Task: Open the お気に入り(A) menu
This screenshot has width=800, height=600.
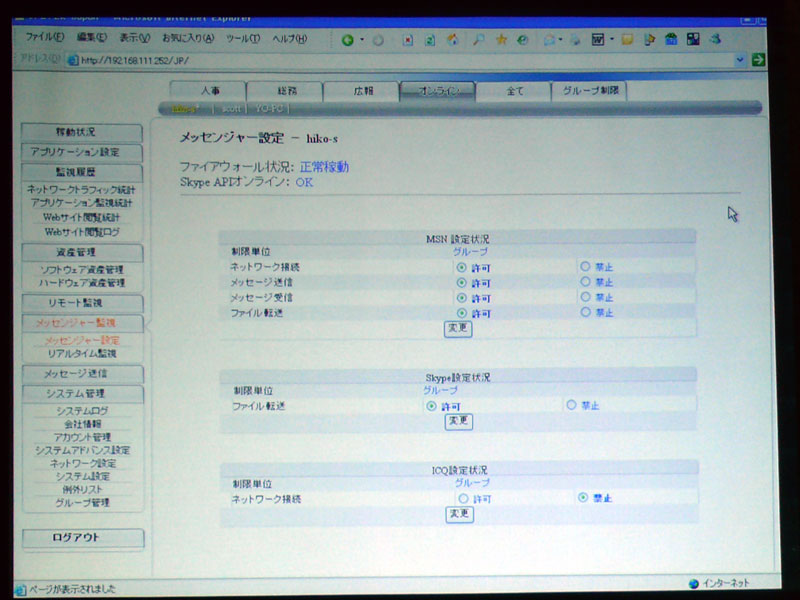Action: click(x=188, y=38)
